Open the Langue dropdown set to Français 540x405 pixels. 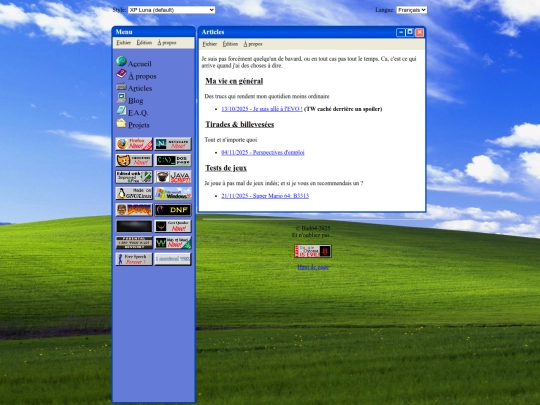[x=412, y=10]
